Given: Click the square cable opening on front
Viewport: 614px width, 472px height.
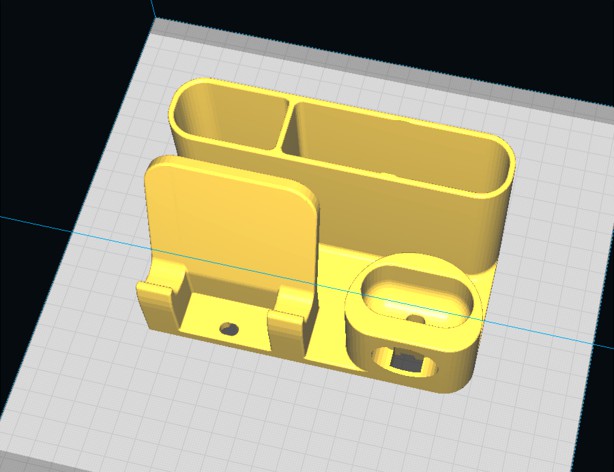Looking at the screenshot, I should pyautogui.click(x=405, y=359).
